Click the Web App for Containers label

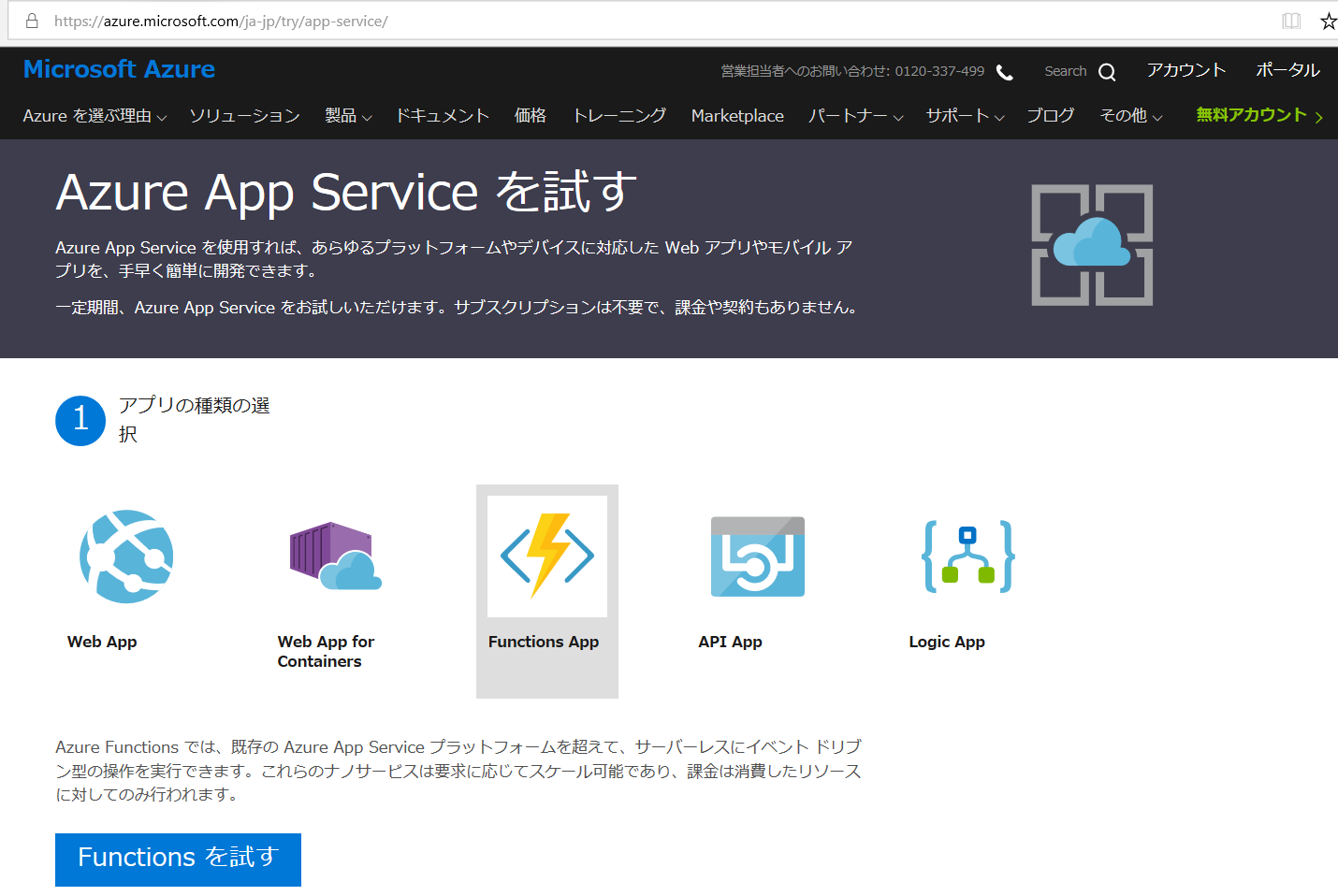326,652
